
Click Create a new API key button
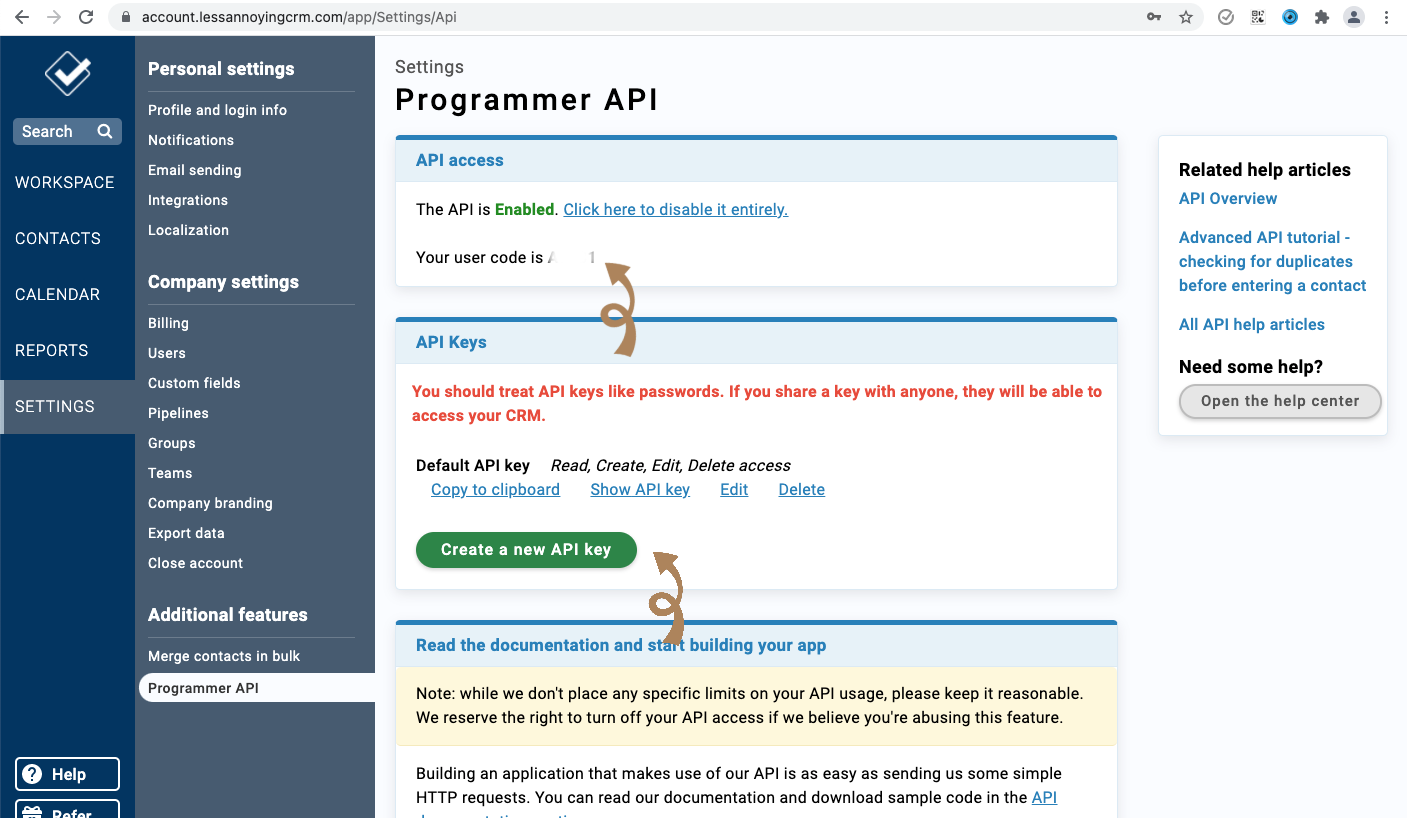tap(526, 550)
